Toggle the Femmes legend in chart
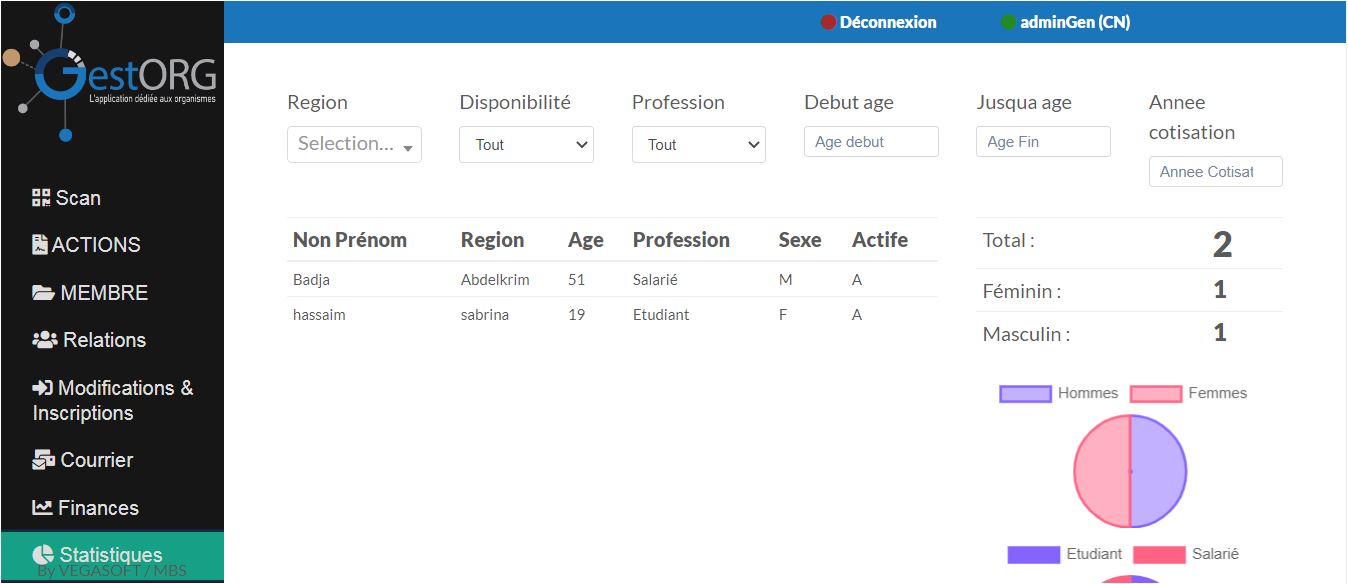 pyautogui.click(x=1189, y=393)
